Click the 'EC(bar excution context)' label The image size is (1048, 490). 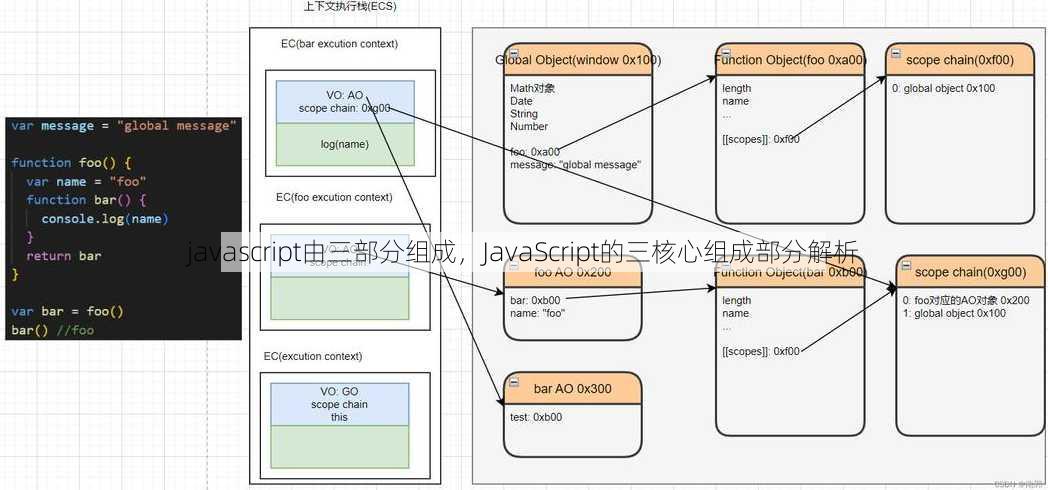pyautogui.click(x=340, y=44)
